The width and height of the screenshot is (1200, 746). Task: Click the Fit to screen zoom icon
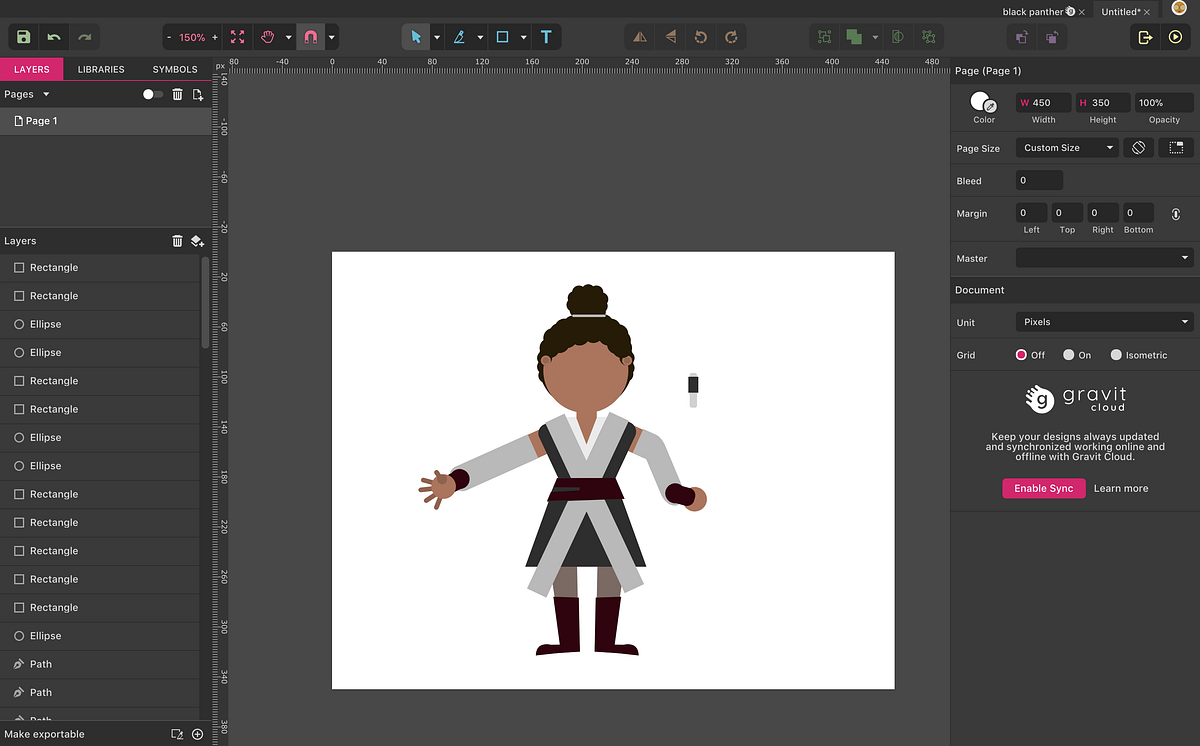(237, 37)
